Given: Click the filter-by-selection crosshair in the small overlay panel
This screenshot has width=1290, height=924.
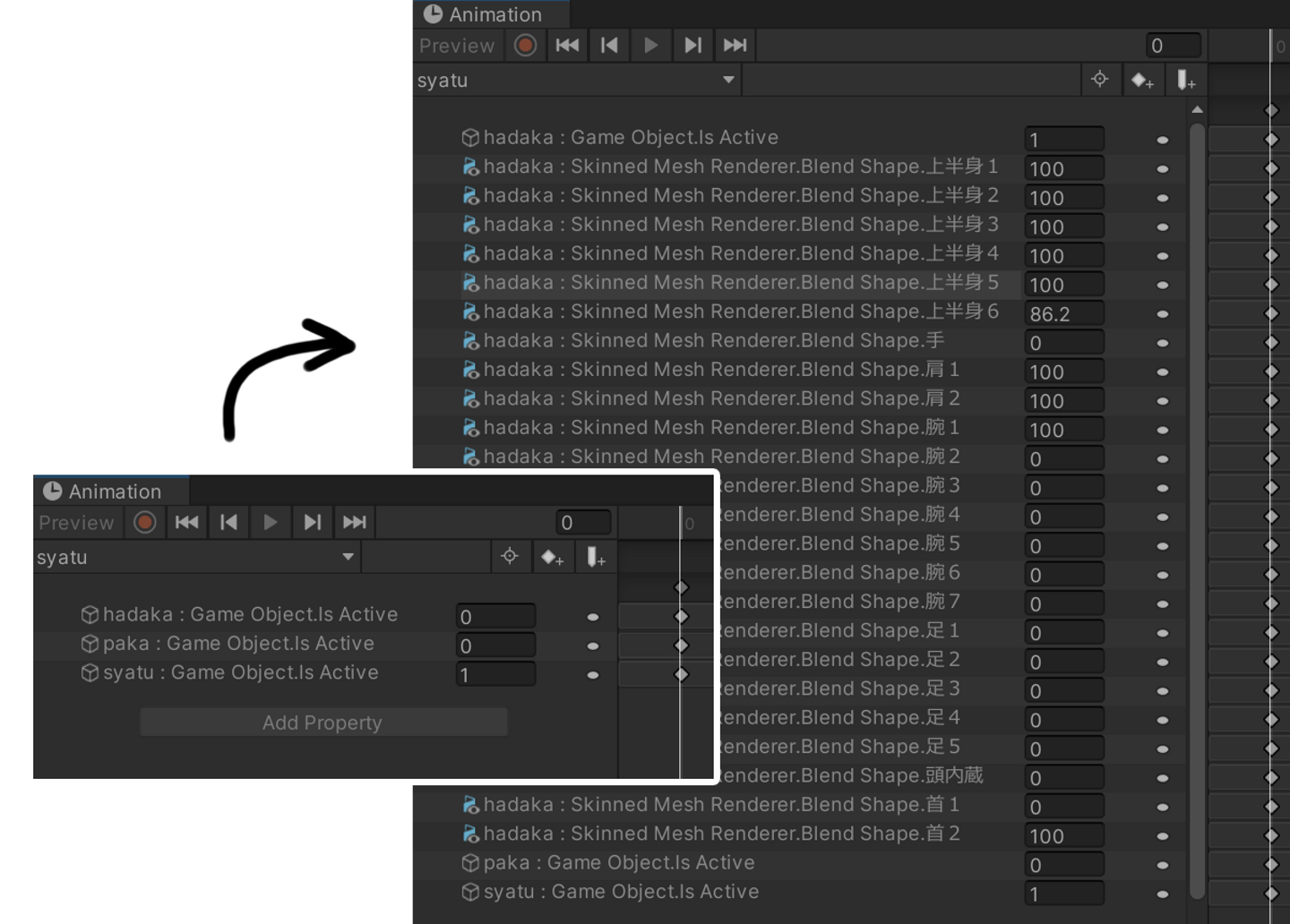Looking at the screenshot, I should 510,557.
